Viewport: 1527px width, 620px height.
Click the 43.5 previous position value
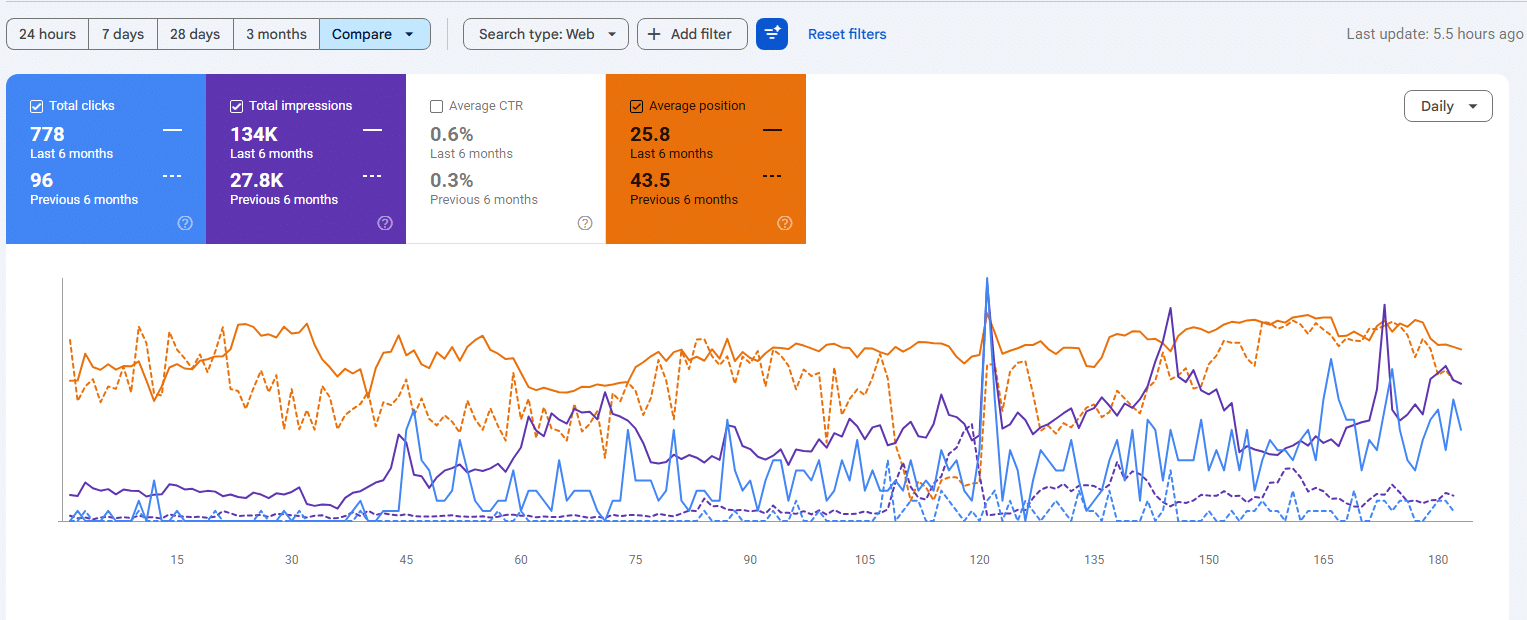pyautogui.click(x=650, y=180)
